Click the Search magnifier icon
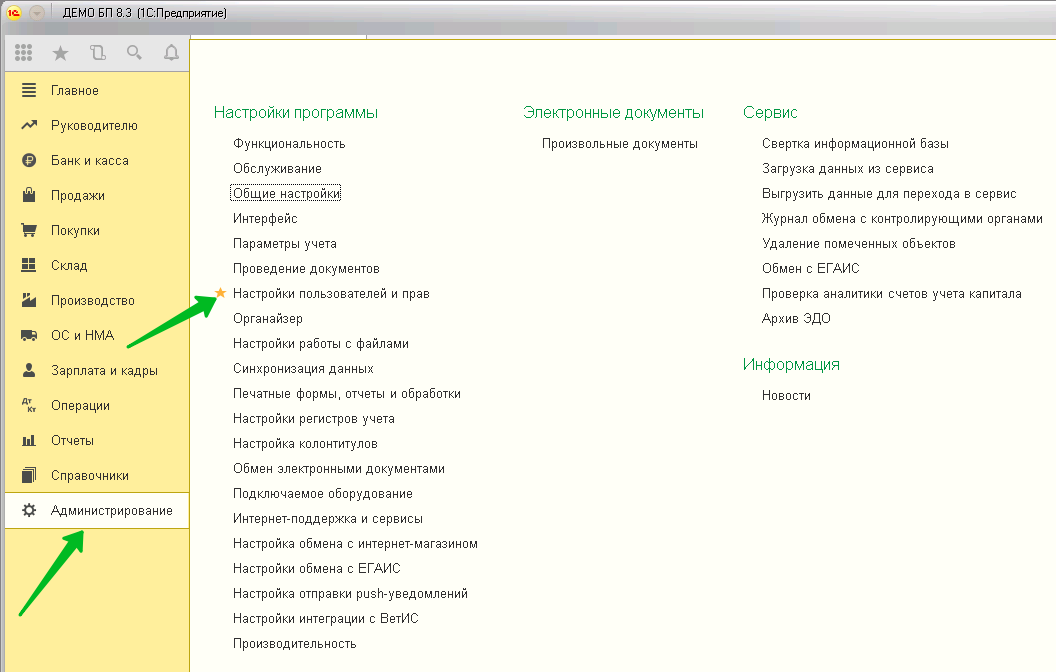The width and height of the screenshot is (1056, 672). [134, 53]
